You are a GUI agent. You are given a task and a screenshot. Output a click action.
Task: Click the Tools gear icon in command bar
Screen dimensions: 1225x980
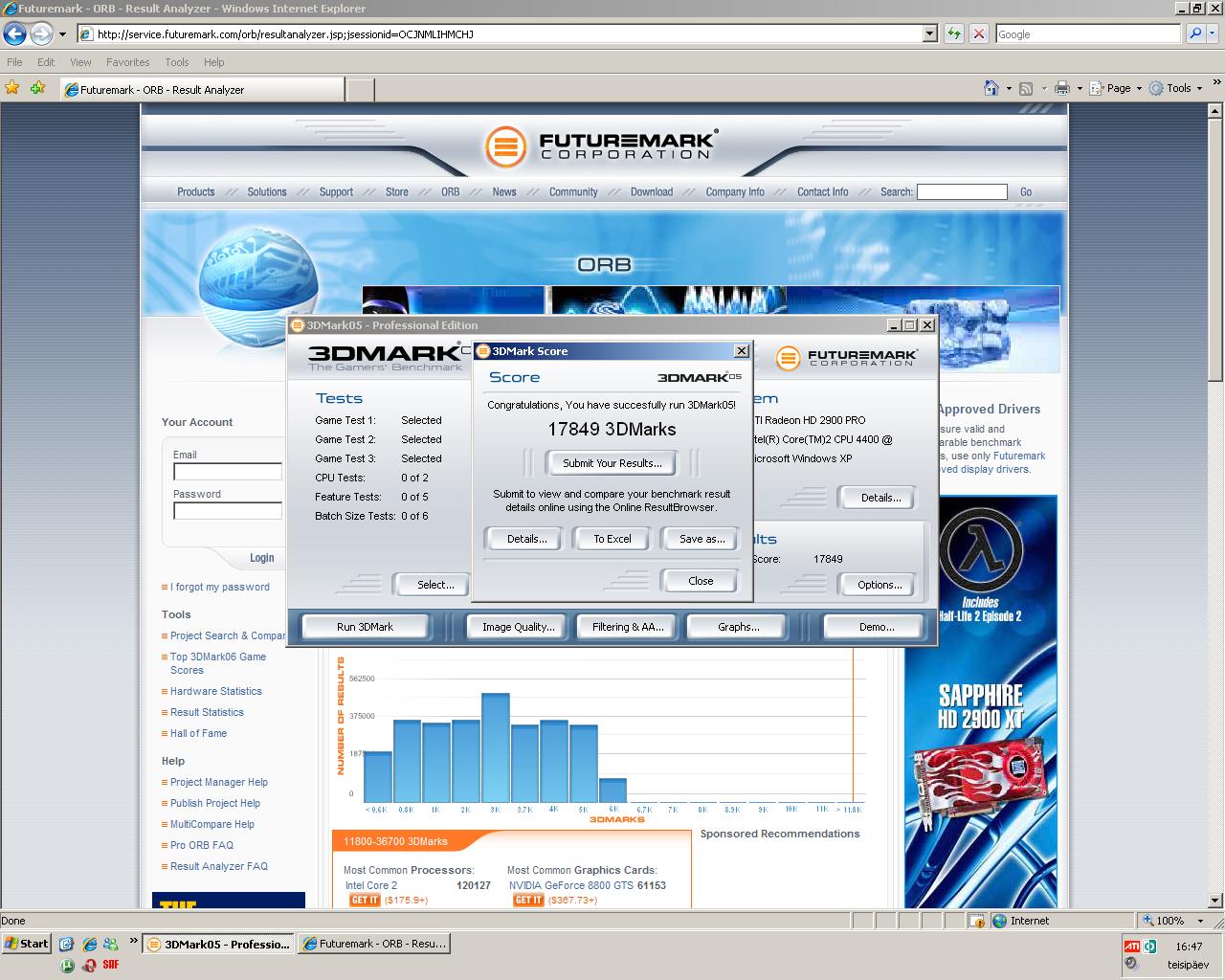[x=1156, y=88]
